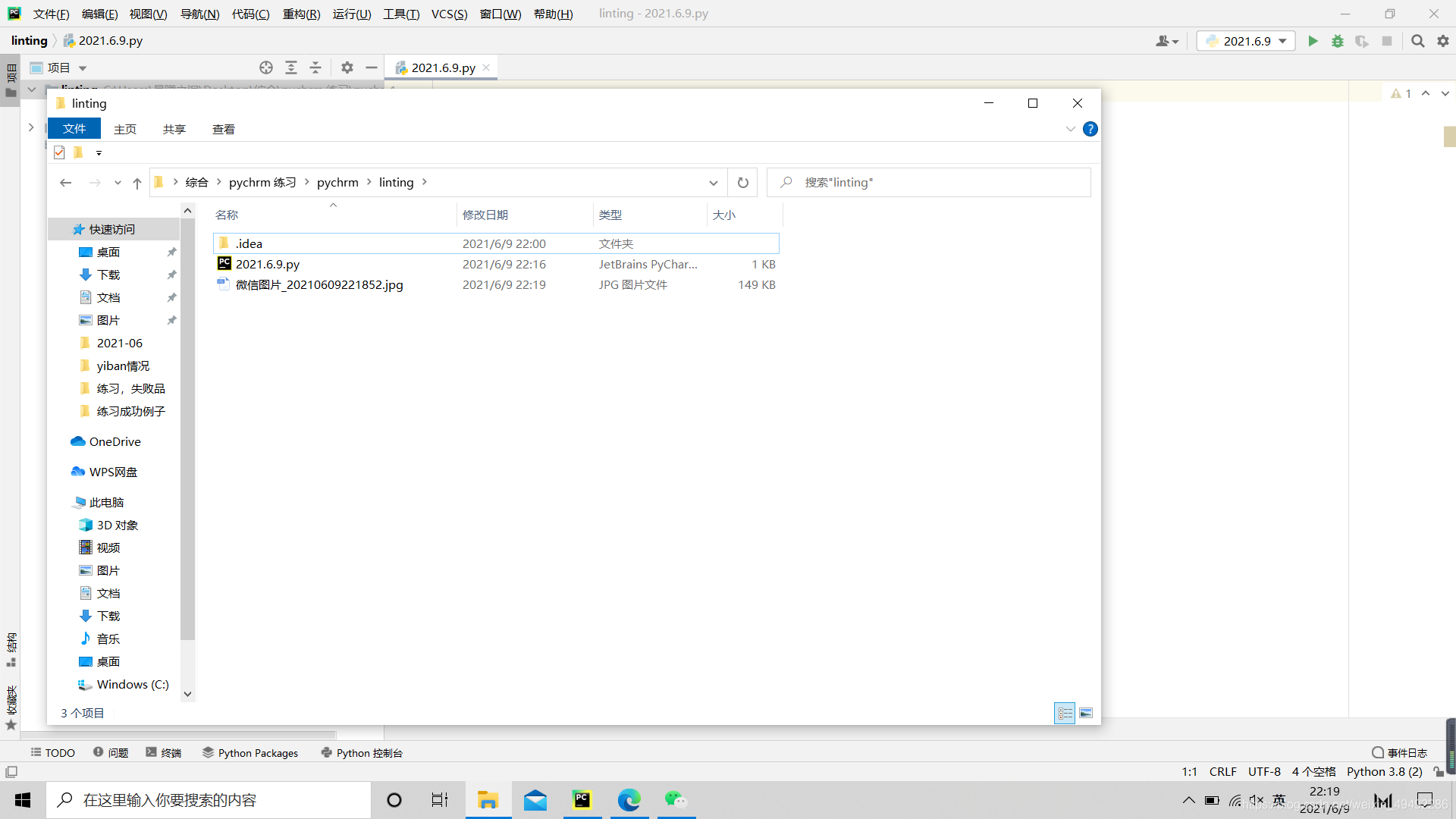Switch to large icons view layout

pyautogui.click(x=1086, y=713)
